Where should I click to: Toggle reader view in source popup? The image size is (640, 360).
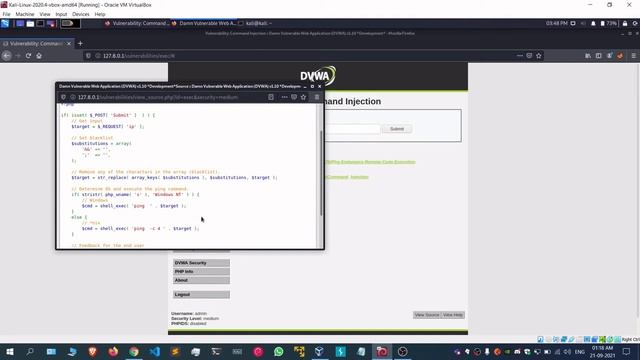tap(271, 97)
